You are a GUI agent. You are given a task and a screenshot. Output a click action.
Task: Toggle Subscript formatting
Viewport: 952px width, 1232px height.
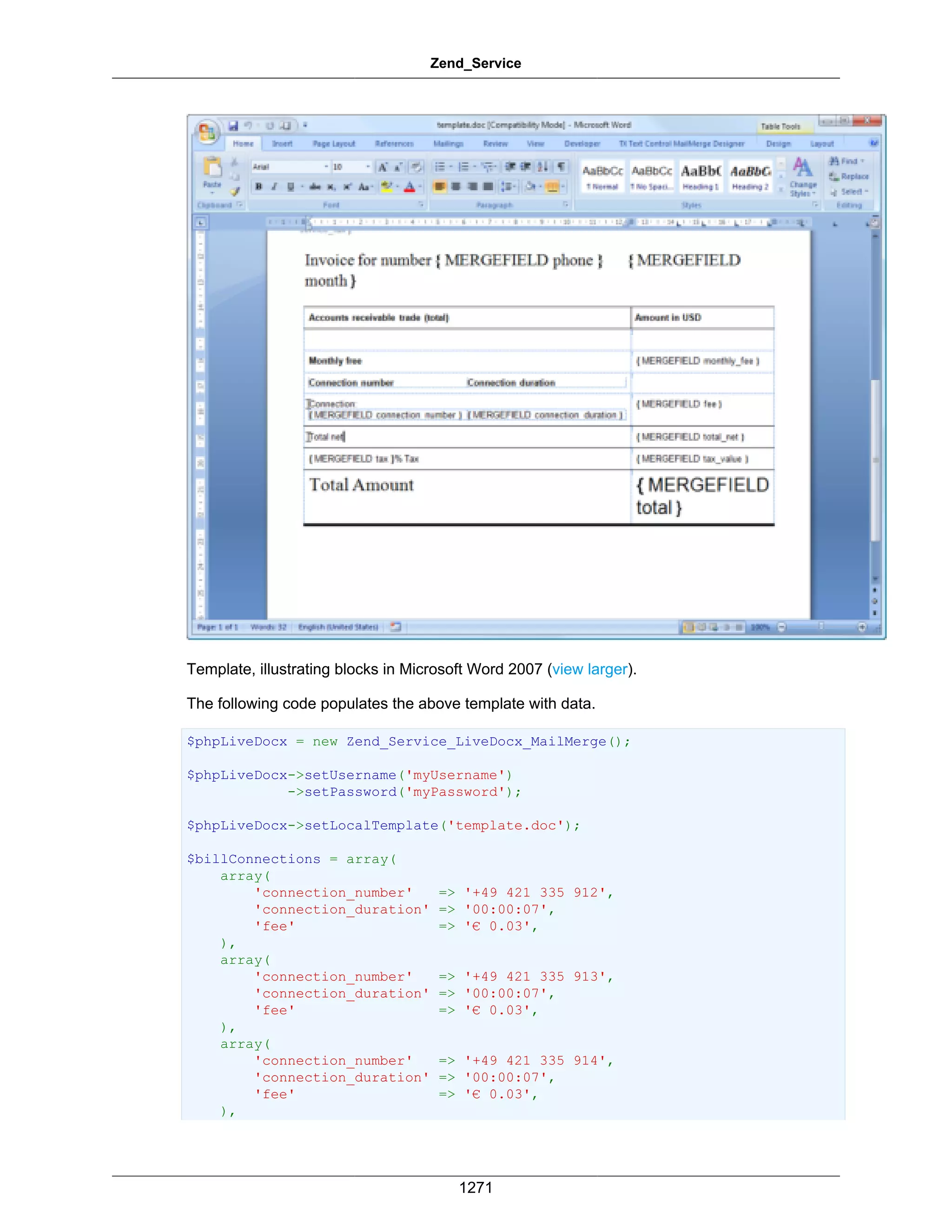331,187
